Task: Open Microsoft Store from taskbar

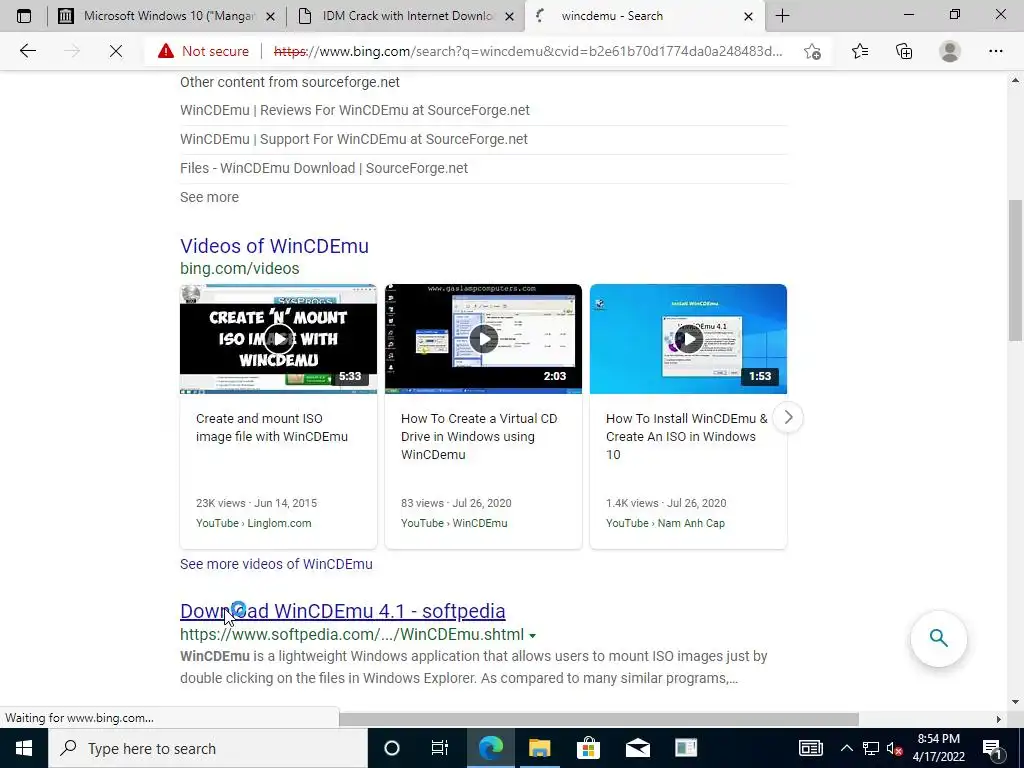Action: (588, 748)
